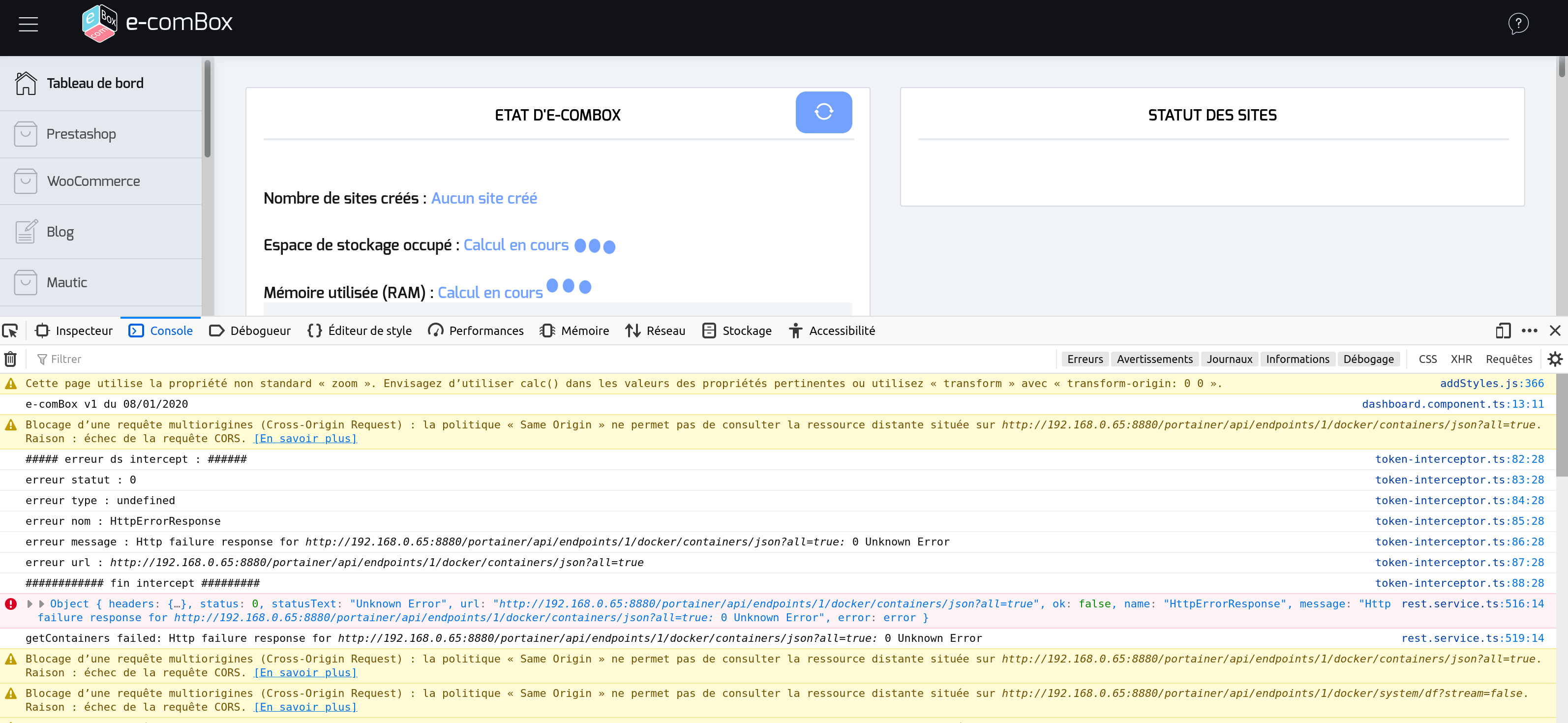Open Prestashop in the sidebar
The height and width of the screenshot is (723, 1568).
tap(81, 134)
